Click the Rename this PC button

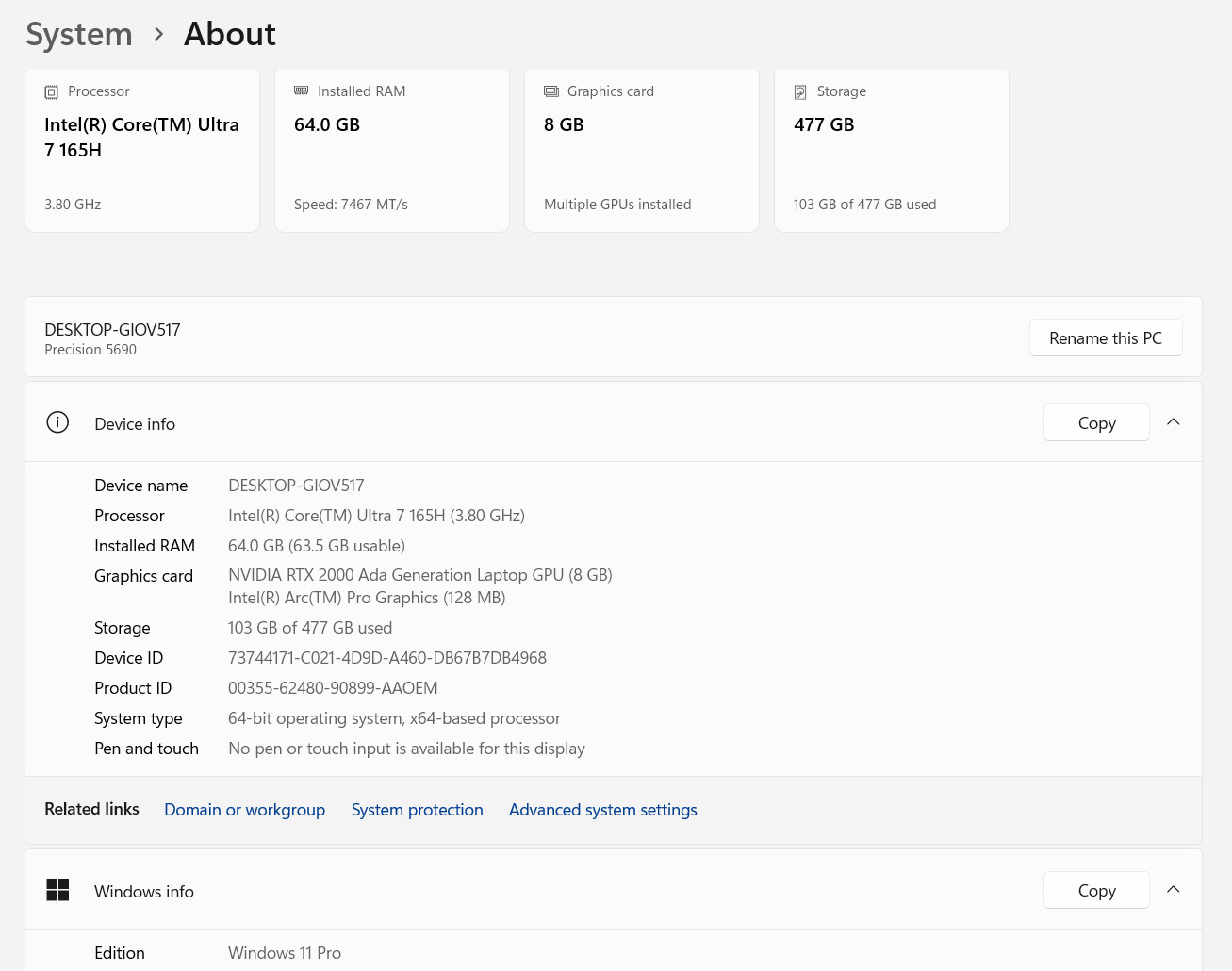[1106, 337]
